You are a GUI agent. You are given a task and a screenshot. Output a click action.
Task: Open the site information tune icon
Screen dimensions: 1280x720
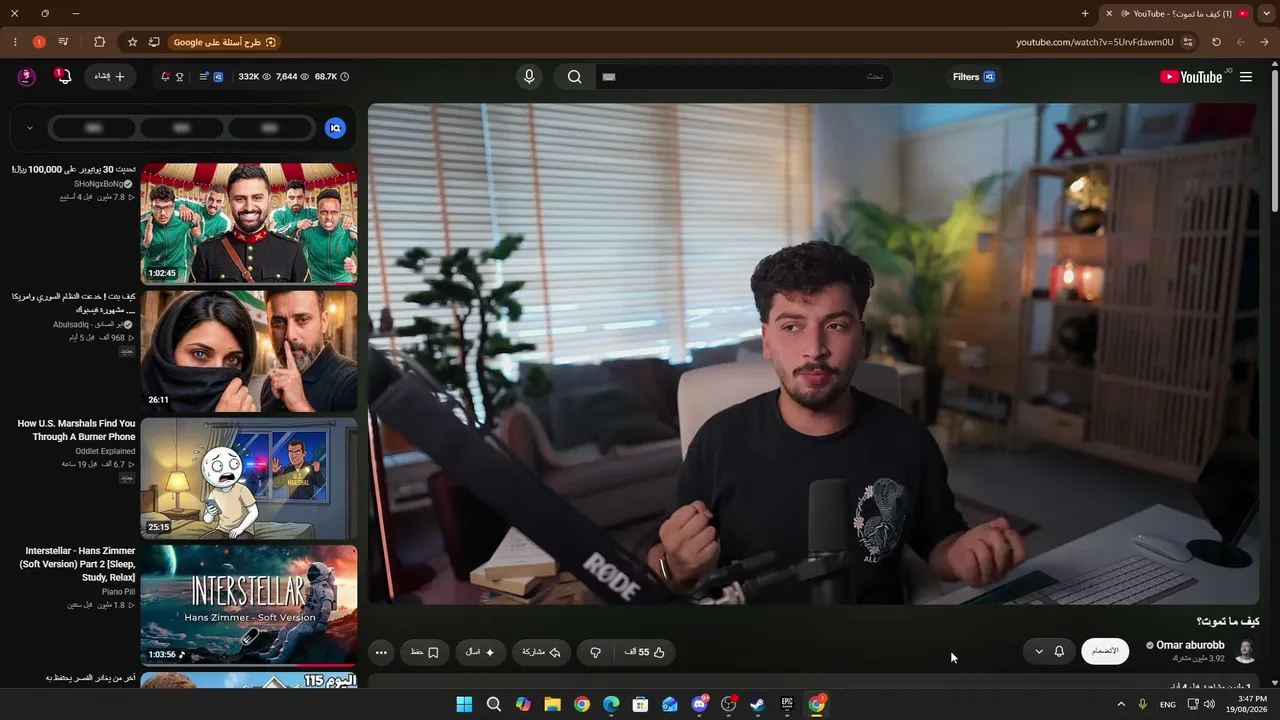pyautogui.click(x=1188, y=42)
